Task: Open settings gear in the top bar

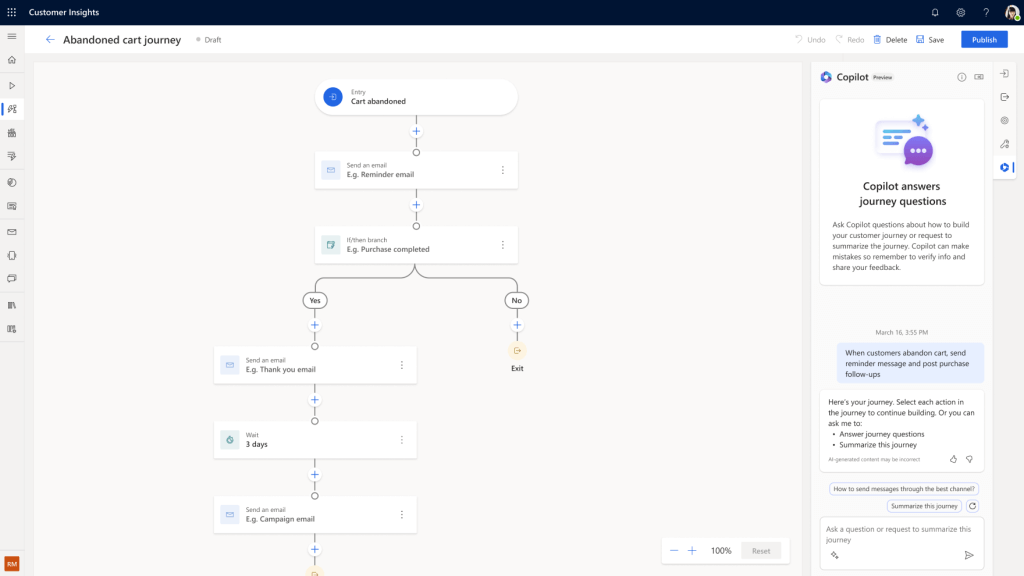Action: [961, 12]
